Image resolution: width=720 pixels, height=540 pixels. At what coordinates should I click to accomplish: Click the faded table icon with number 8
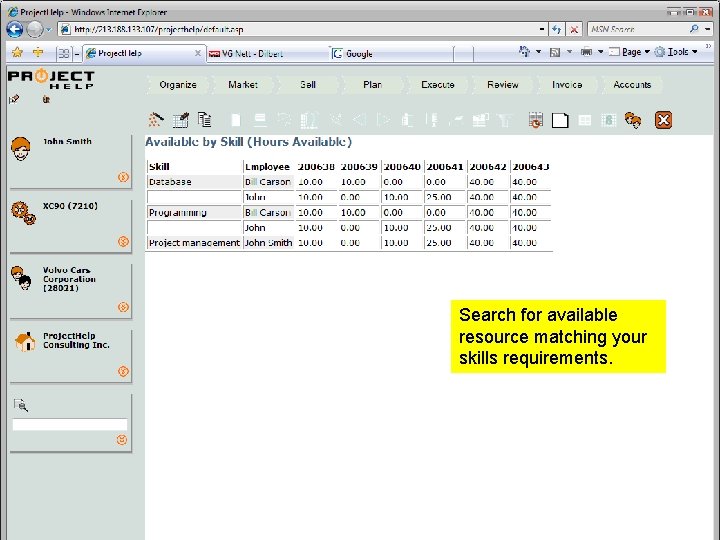[x=609, y=120]
